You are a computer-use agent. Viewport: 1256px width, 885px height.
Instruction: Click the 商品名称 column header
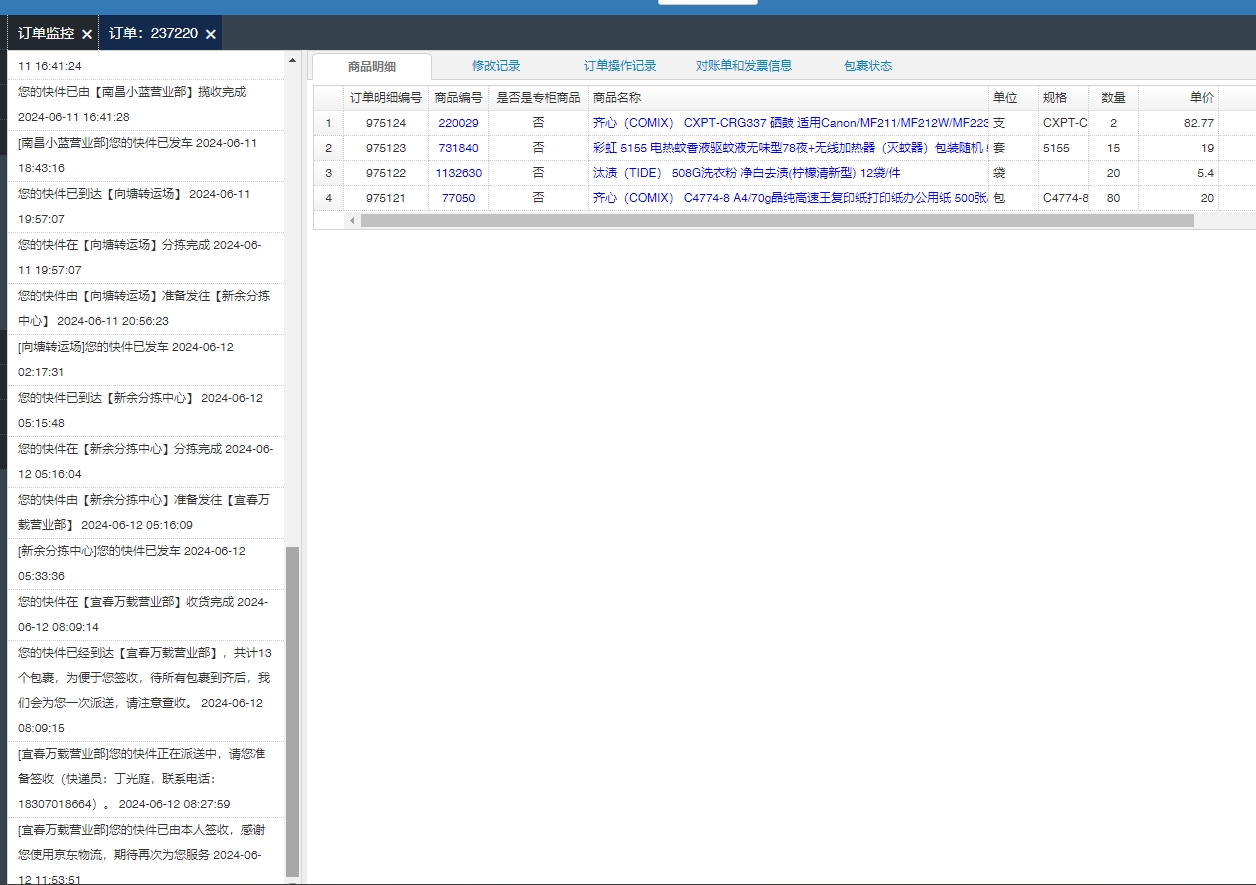788,98
